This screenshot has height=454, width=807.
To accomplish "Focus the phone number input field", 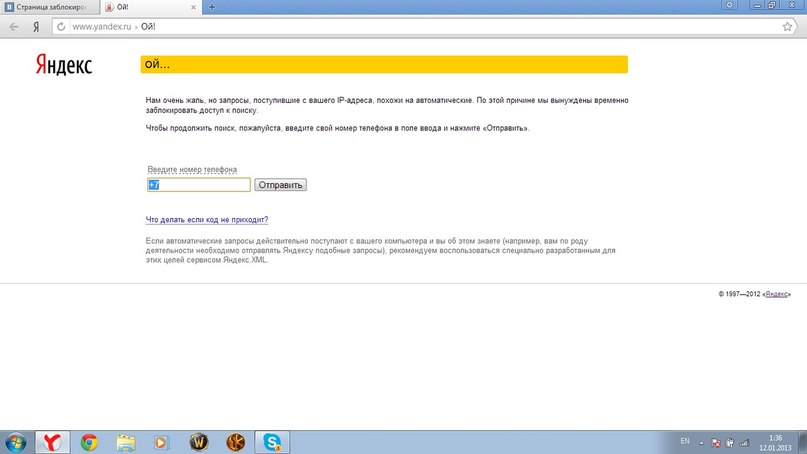I will pos(199,185).
